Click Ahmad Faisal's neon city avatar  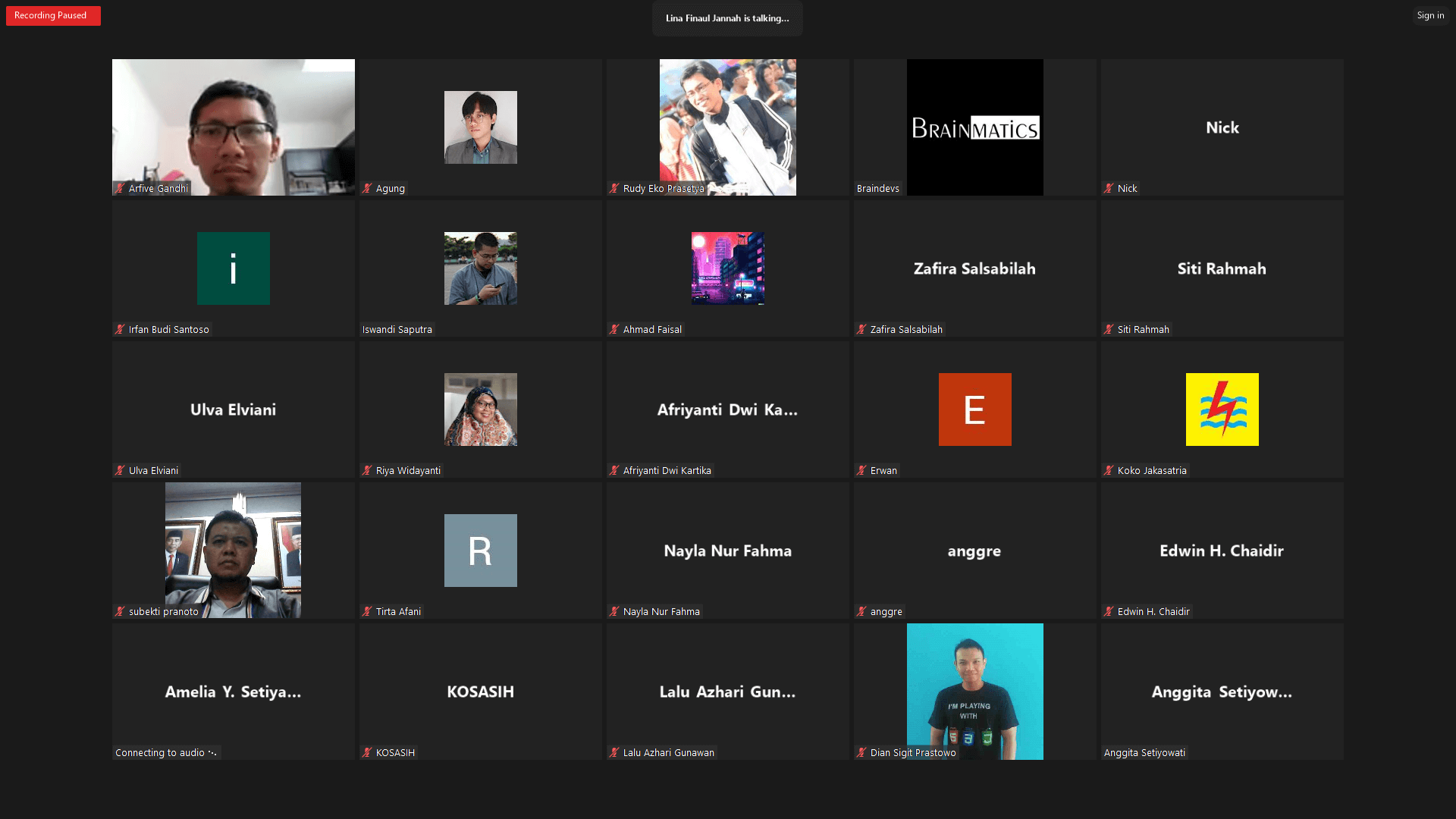727,268
